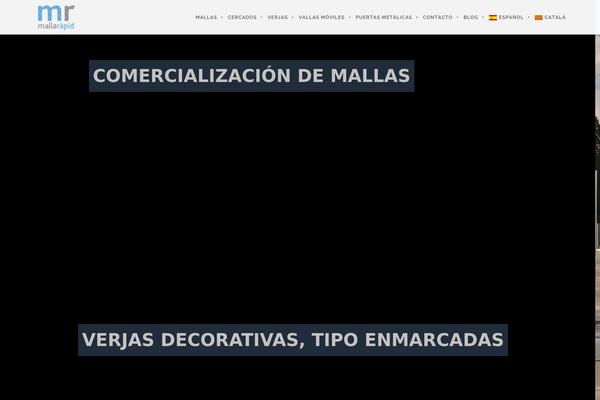The height and width of the screenshot is (400, 600).
Task: Open the Verjas menu item
Action: pyautogui.click(x=277, y=17)
